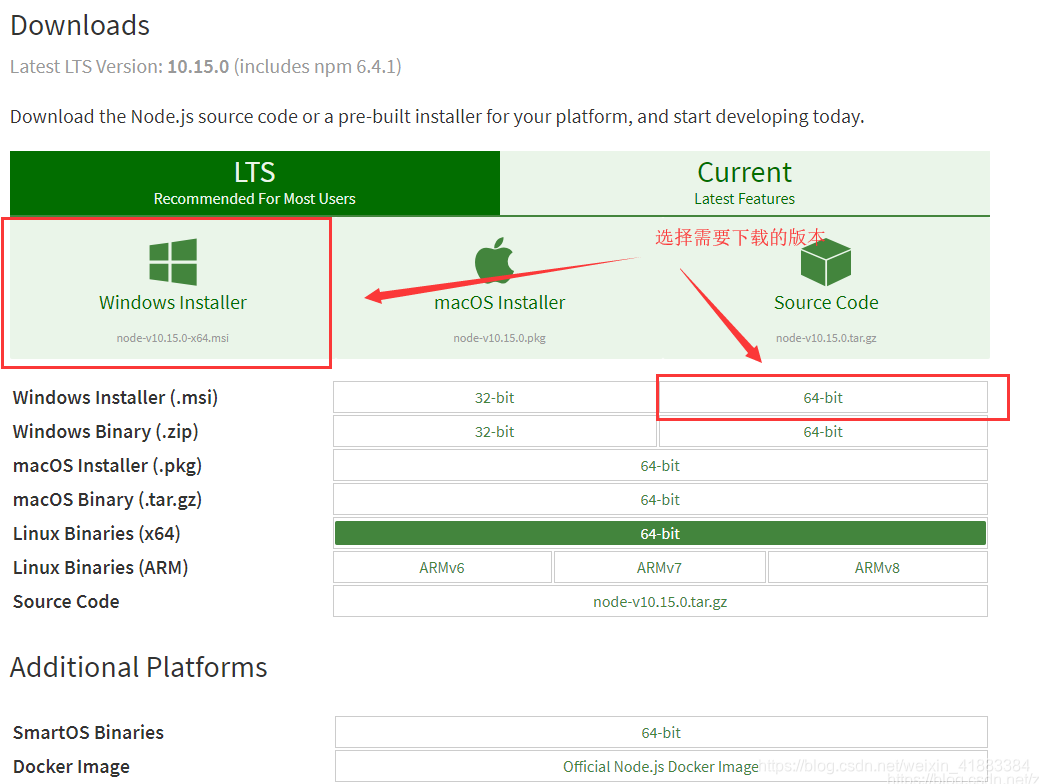The width and height of the screenshot is (1039, 784).
Task: Download the ARMv6 Linux binary
Action: 442,566
